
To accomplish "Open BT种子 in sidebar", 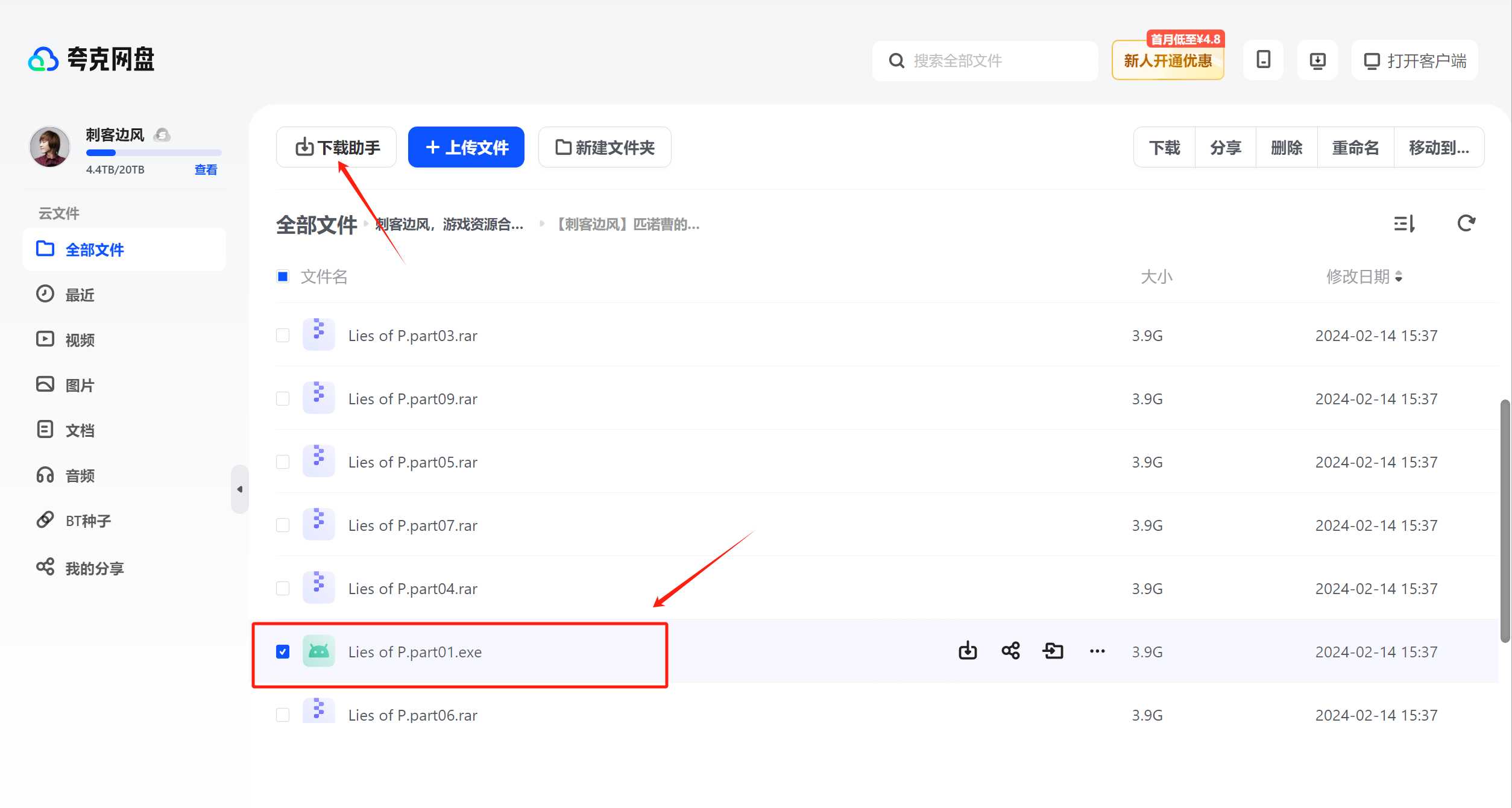I will (x=124, y=521).
